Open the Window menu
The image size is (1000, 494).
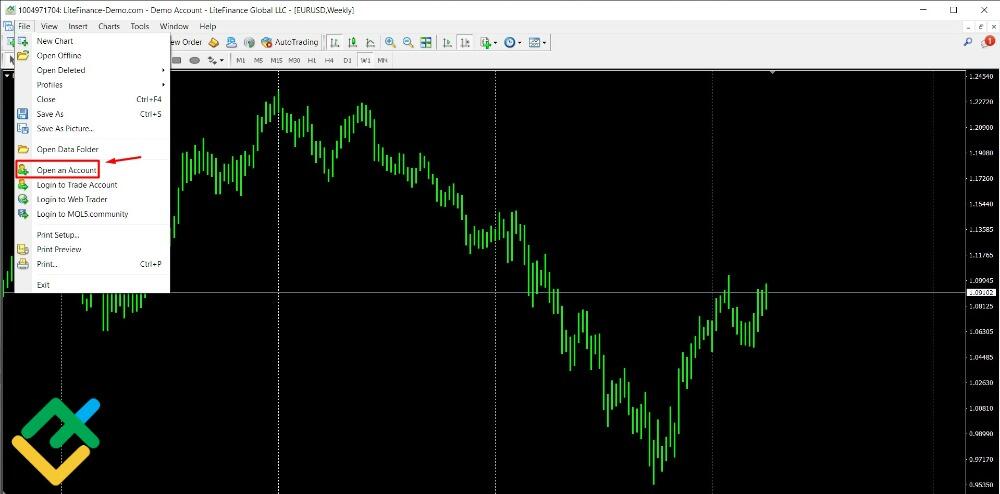point(174,26)
